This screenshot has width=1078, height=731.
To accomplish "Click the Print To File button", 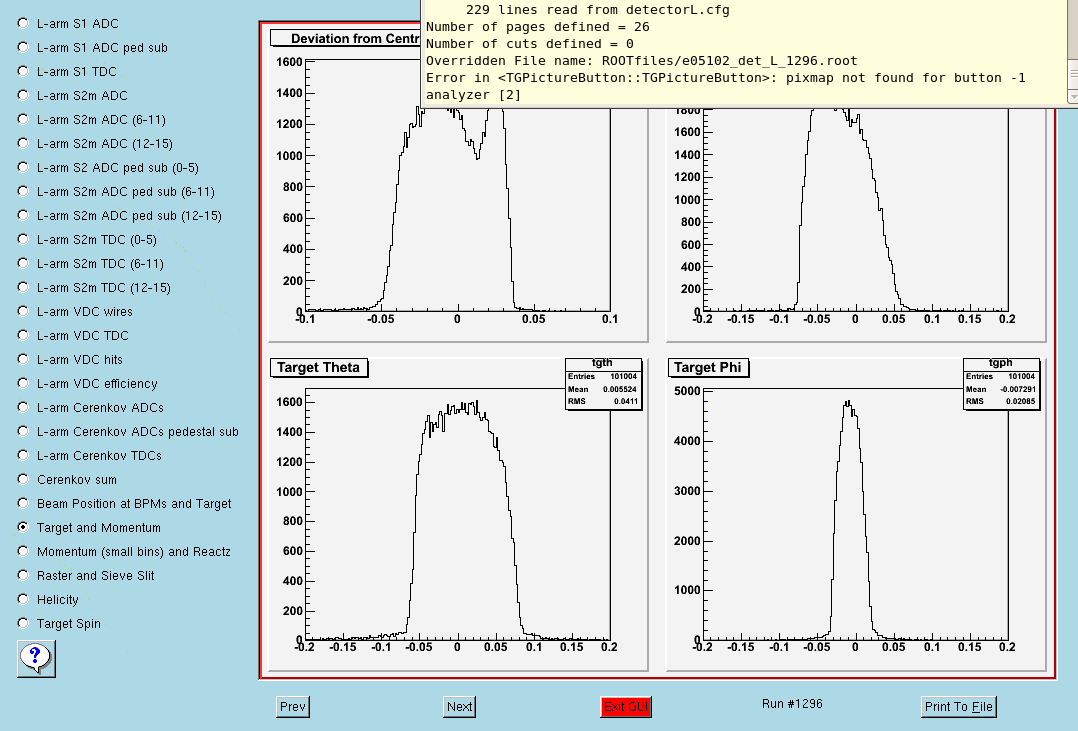I will (x=958, y=707).
